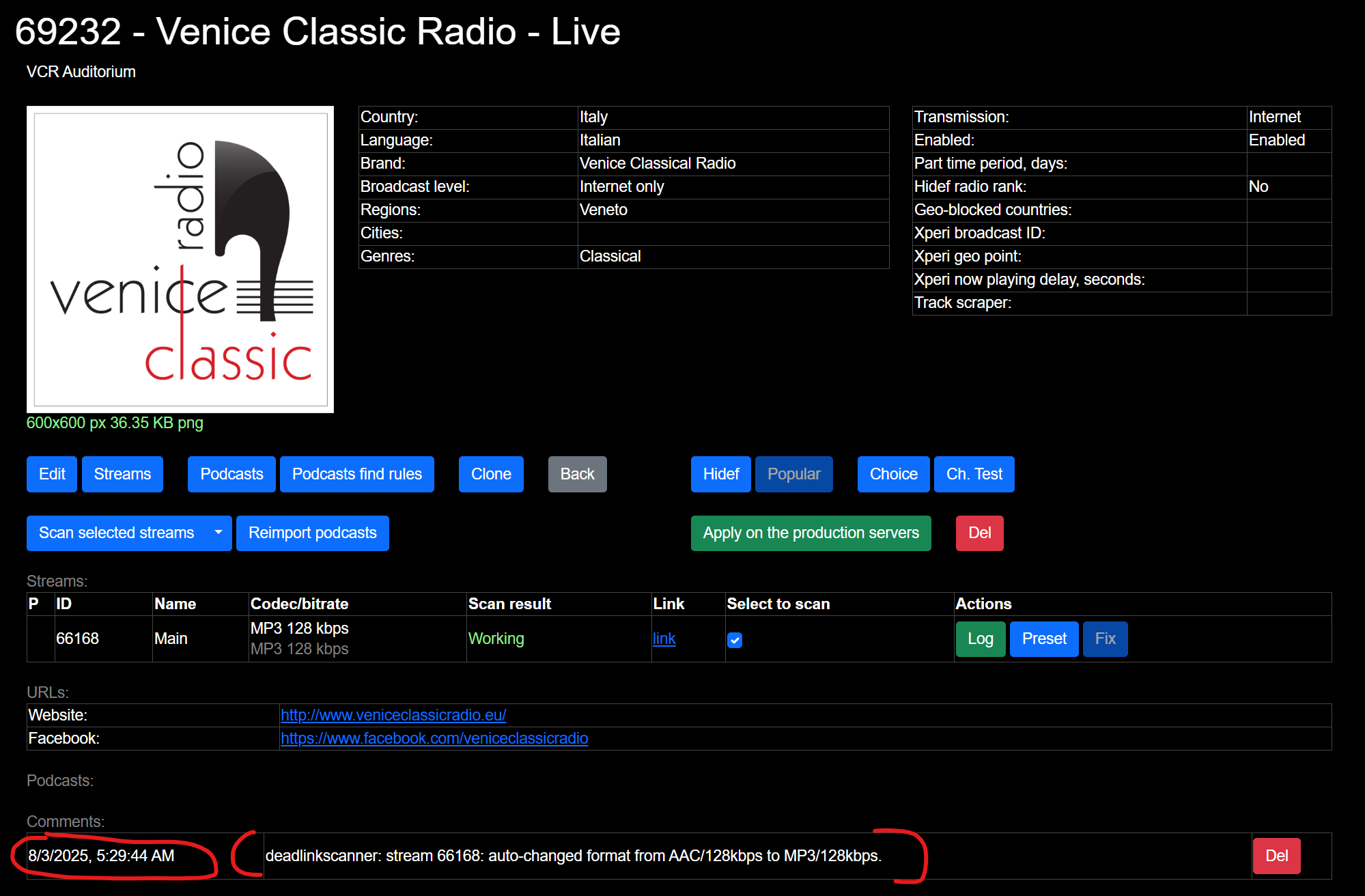Expand Scan selected streams dropdown arrow
Viewport: 1365px width, 896px height.
coord(219,533)
